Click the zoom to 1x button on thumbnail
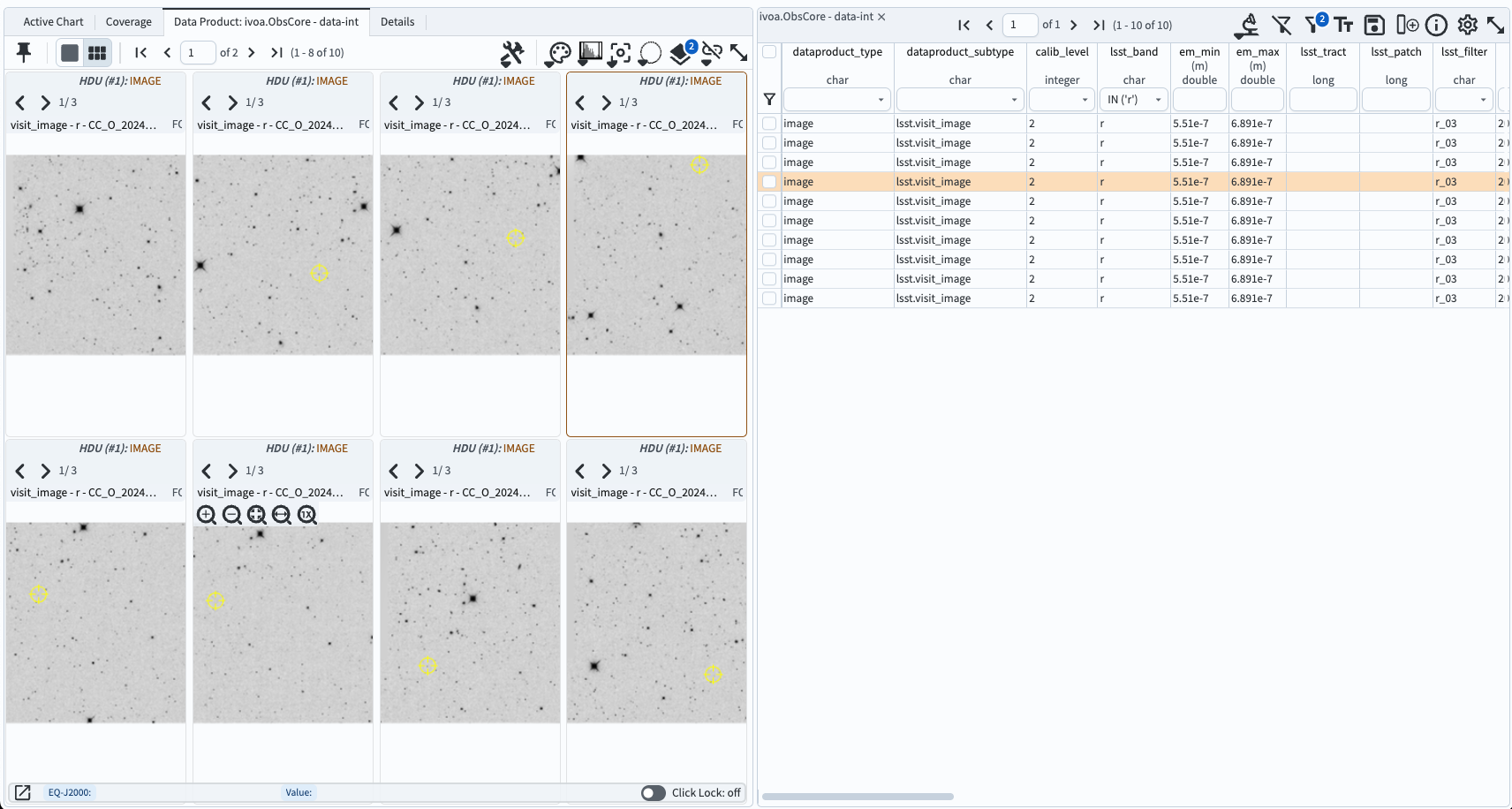This screenshot has width=1512, height=809. [x=306, y=515]
